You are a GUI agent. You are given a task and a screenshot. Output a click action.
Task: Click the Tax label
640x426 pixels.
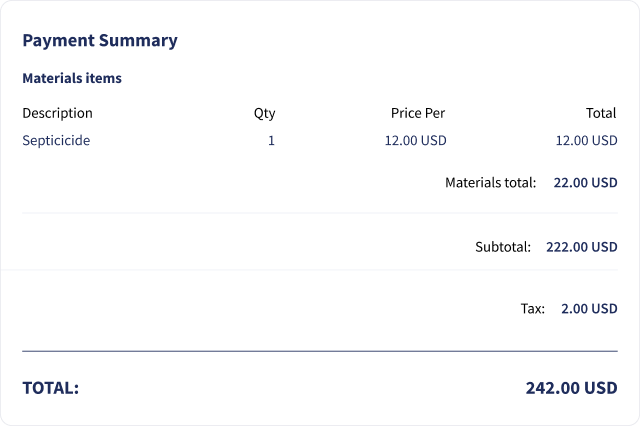click(x=533, y=308)
